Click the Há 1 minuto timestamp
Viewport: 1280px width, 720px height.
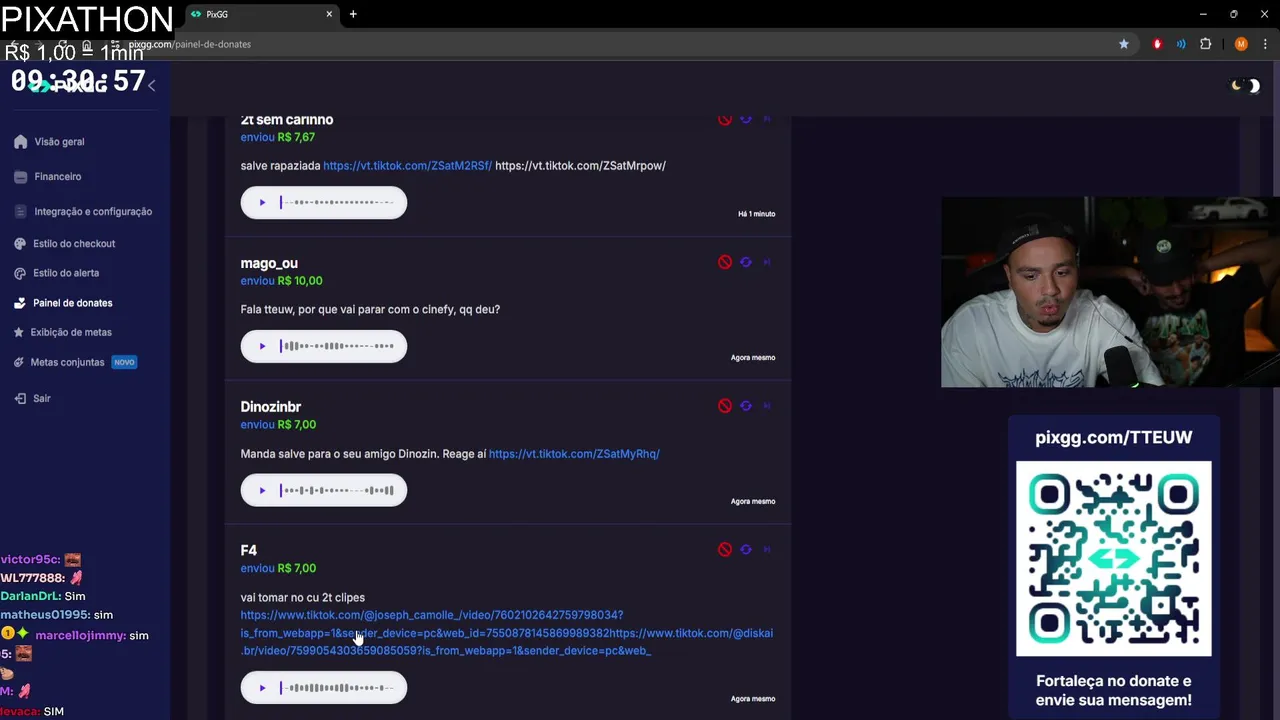pyautogui.click(x=756, y=214)
